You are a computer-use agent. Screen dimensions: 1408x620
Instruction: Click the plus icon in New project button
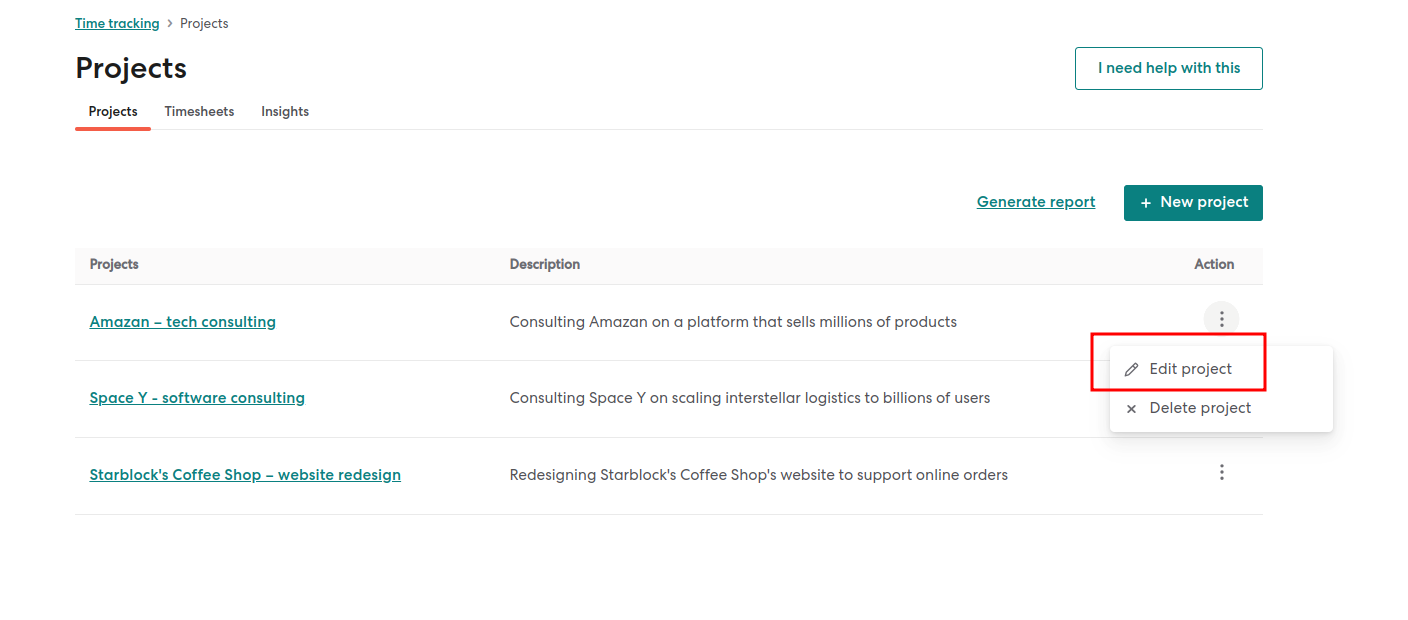pos(1146,203)
